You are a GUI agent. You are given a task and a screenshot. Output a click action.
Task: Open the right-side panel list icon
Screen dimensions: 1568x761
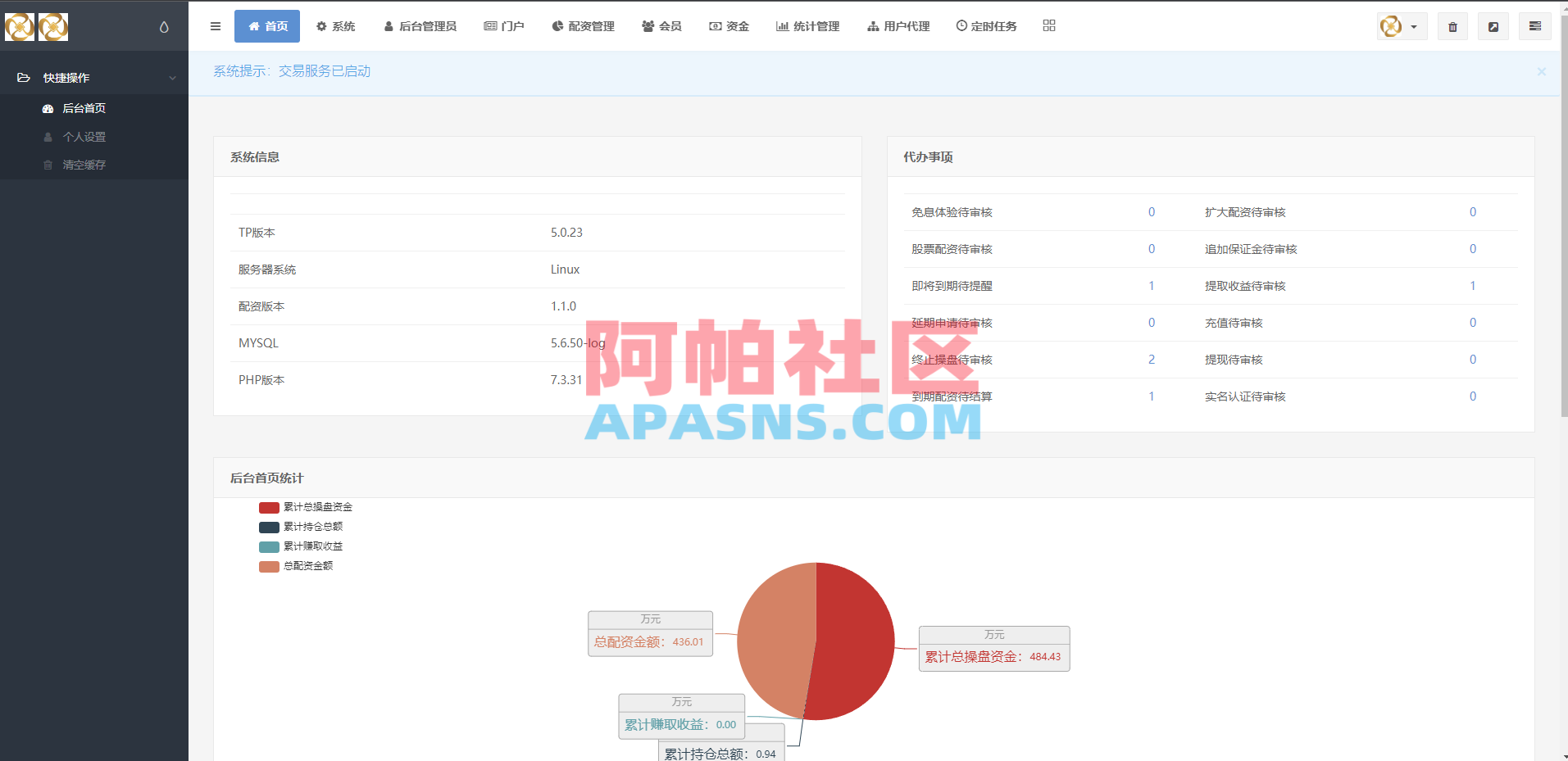click(1534, 25)
